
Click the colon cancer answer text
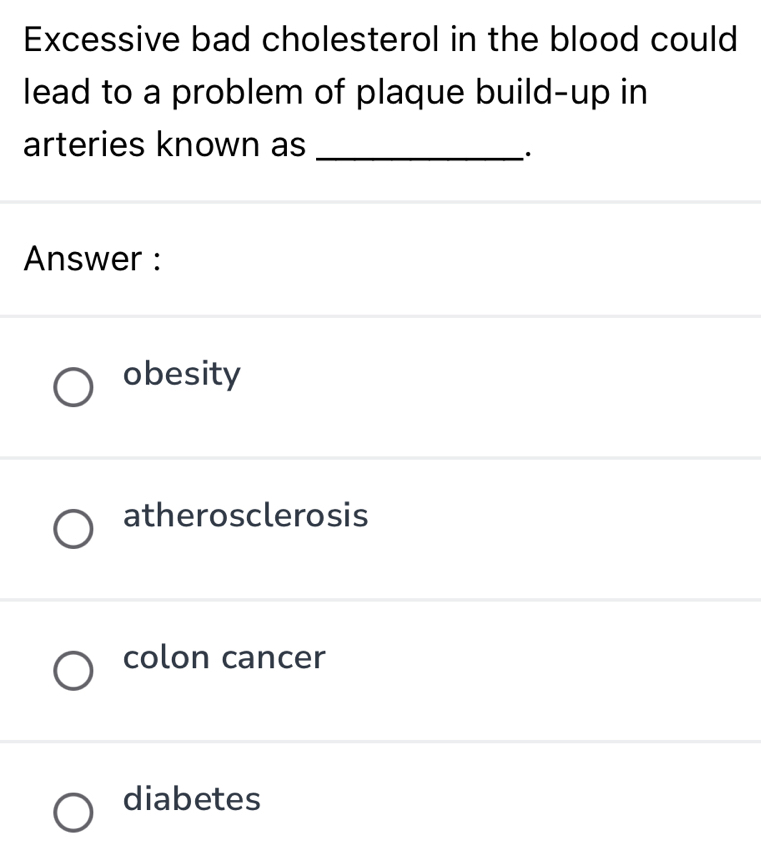coord(223,658)
